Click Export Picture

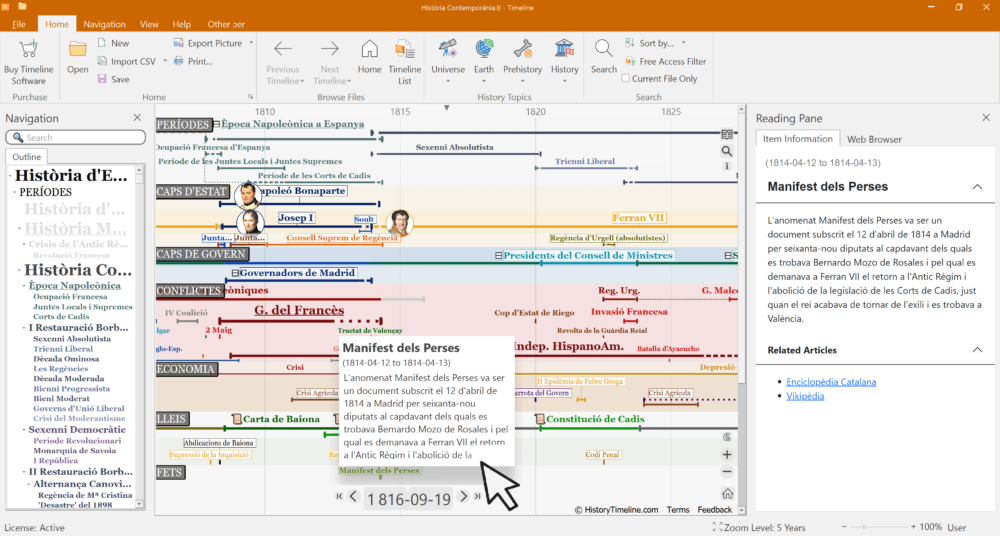click(x=208, y=43)
